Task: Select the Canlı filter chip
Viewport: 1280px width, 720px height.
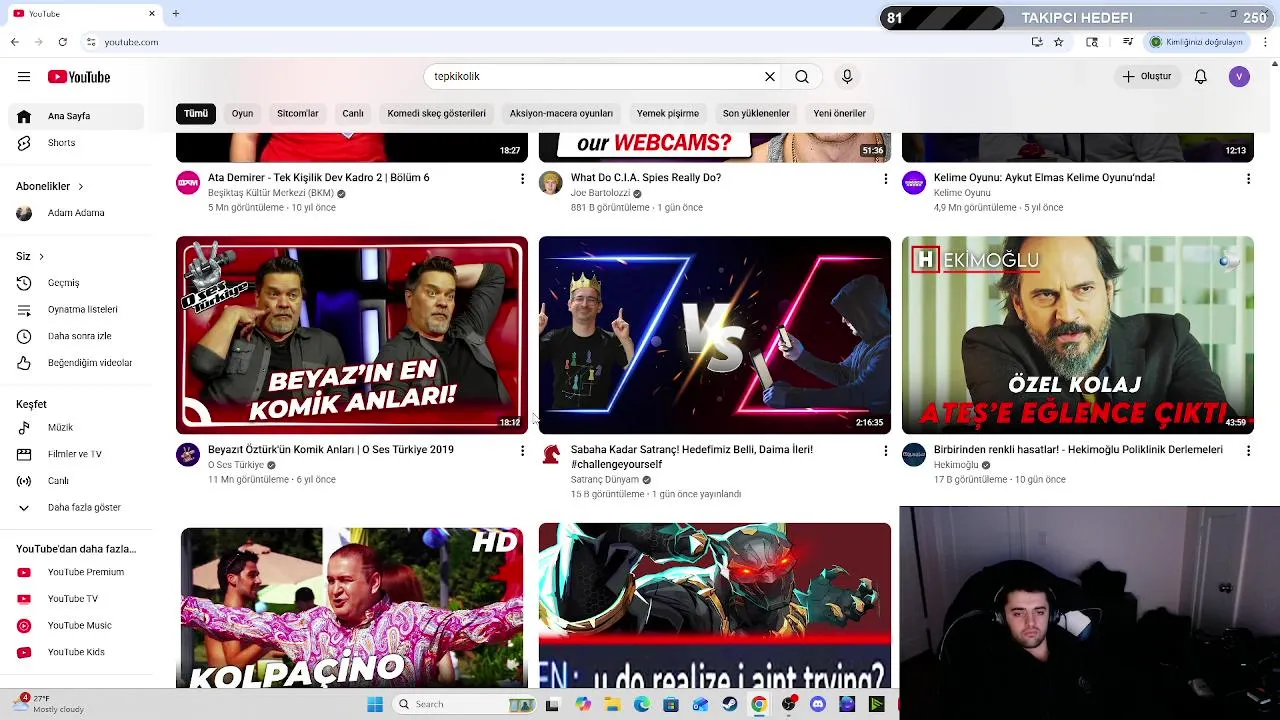Action: [x=353, y=113]
